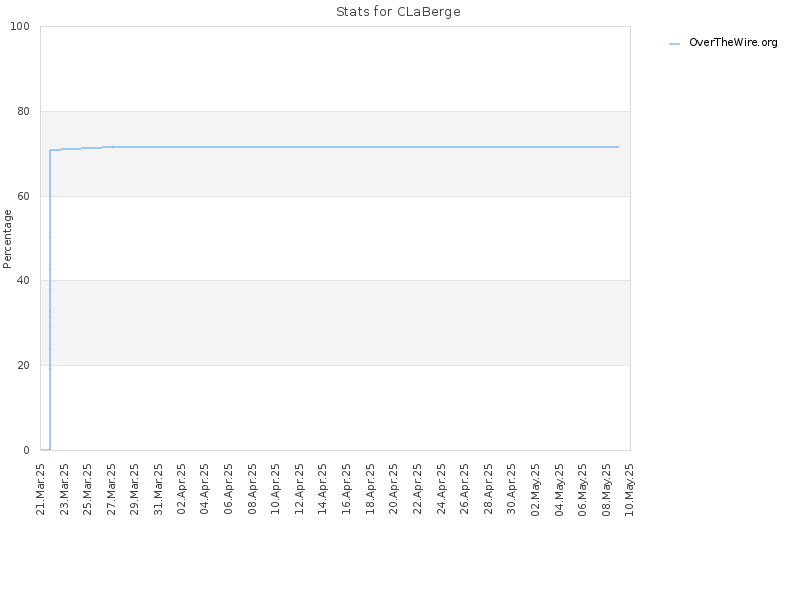The height and width of the screenshot is (600, 800).
Task: Click the 08.Apr.25 date label
Action: (x=253, y=489)
